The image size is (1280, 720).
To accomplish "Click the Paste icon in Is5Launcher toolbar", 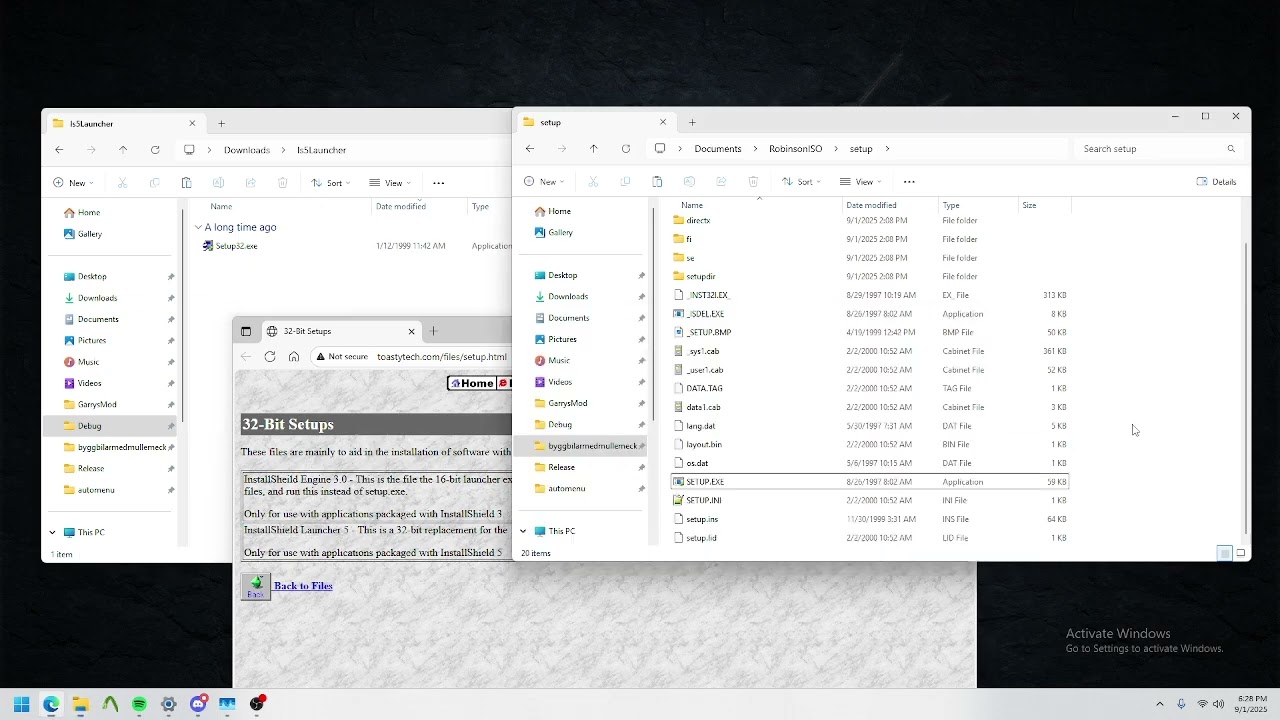I will click(x=186, y=183).
